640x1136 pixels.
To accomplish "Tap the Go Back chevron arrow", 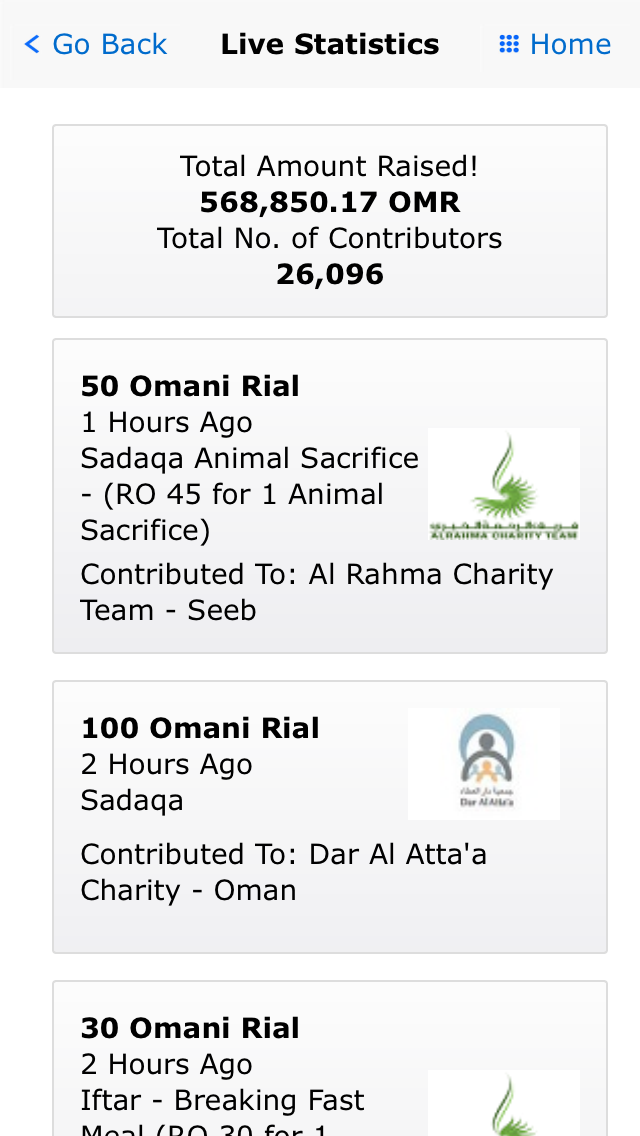I will [32, 44].
